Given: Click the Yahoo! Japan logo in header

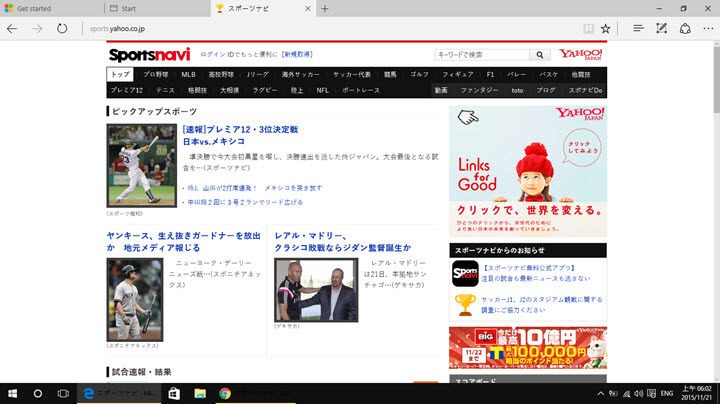Looking at the screenshot, I should pos(580,54).
